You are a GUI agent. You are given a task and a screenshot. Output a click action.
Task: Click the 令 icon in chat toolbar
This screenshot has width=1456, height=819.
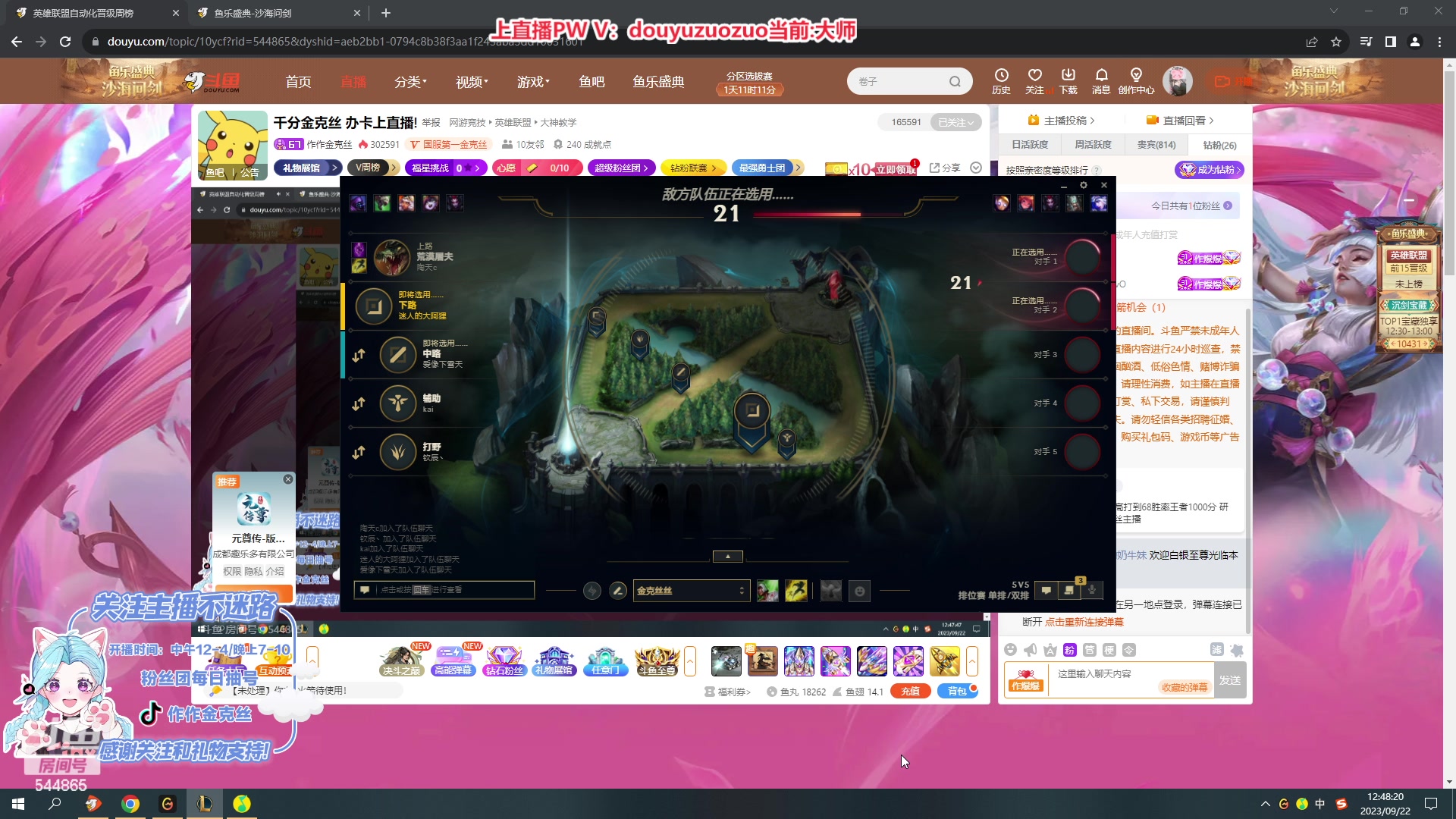pyautogui.click(x=1128, y=650)
